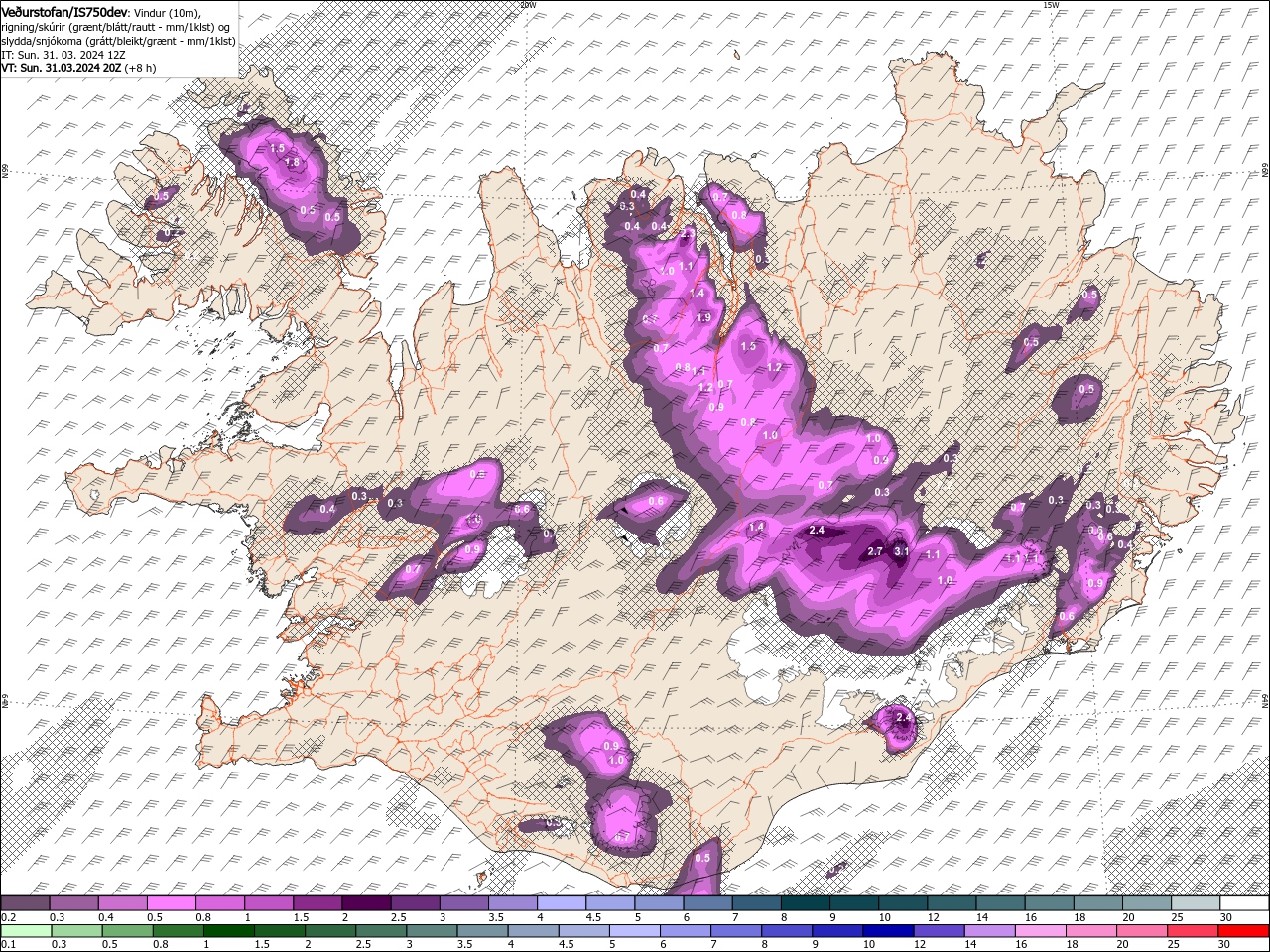The image size is (1270, 952).
Task: Click the 'slydda/snjókoma' legend description line
Action: pyautogui.click(x=118, y=41)
